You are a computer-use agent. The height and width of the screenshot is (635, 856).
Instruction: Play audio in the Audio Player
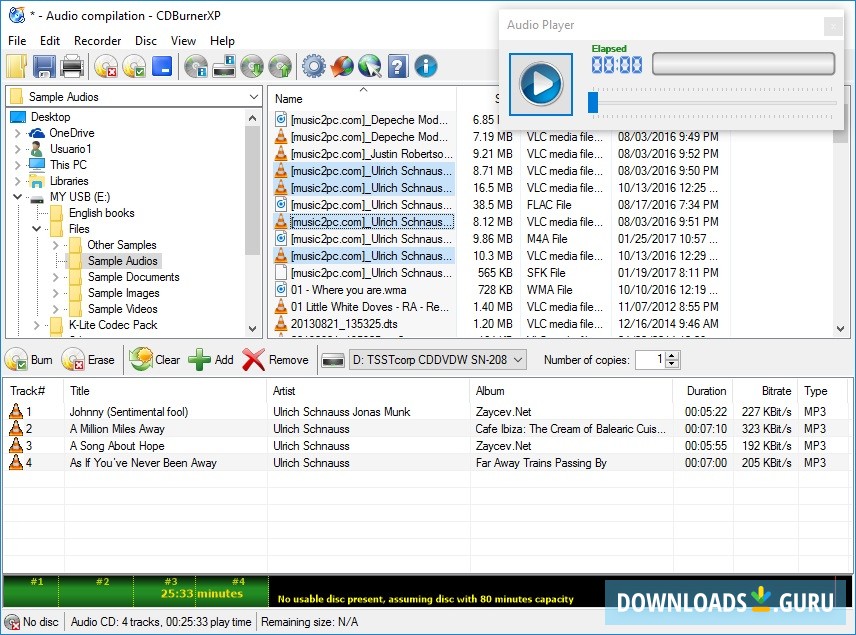click(x=540, y=84)
